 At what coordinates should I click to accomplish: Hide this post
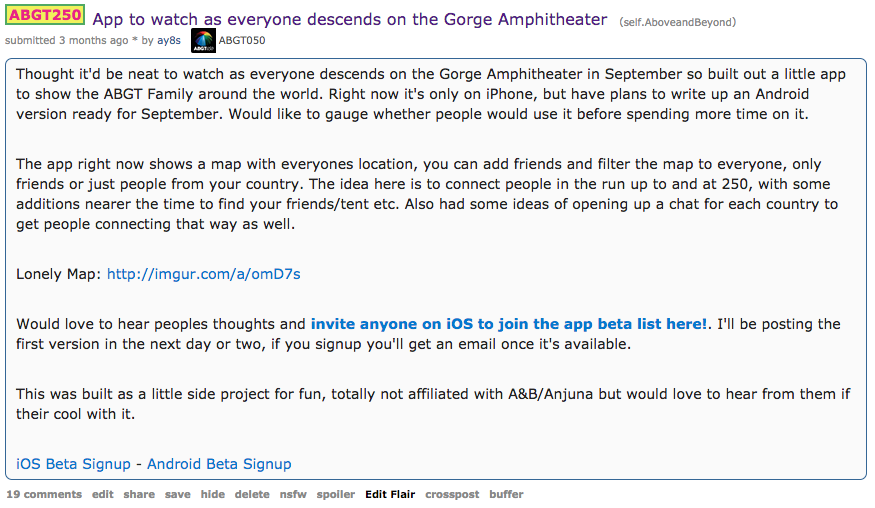213,495
